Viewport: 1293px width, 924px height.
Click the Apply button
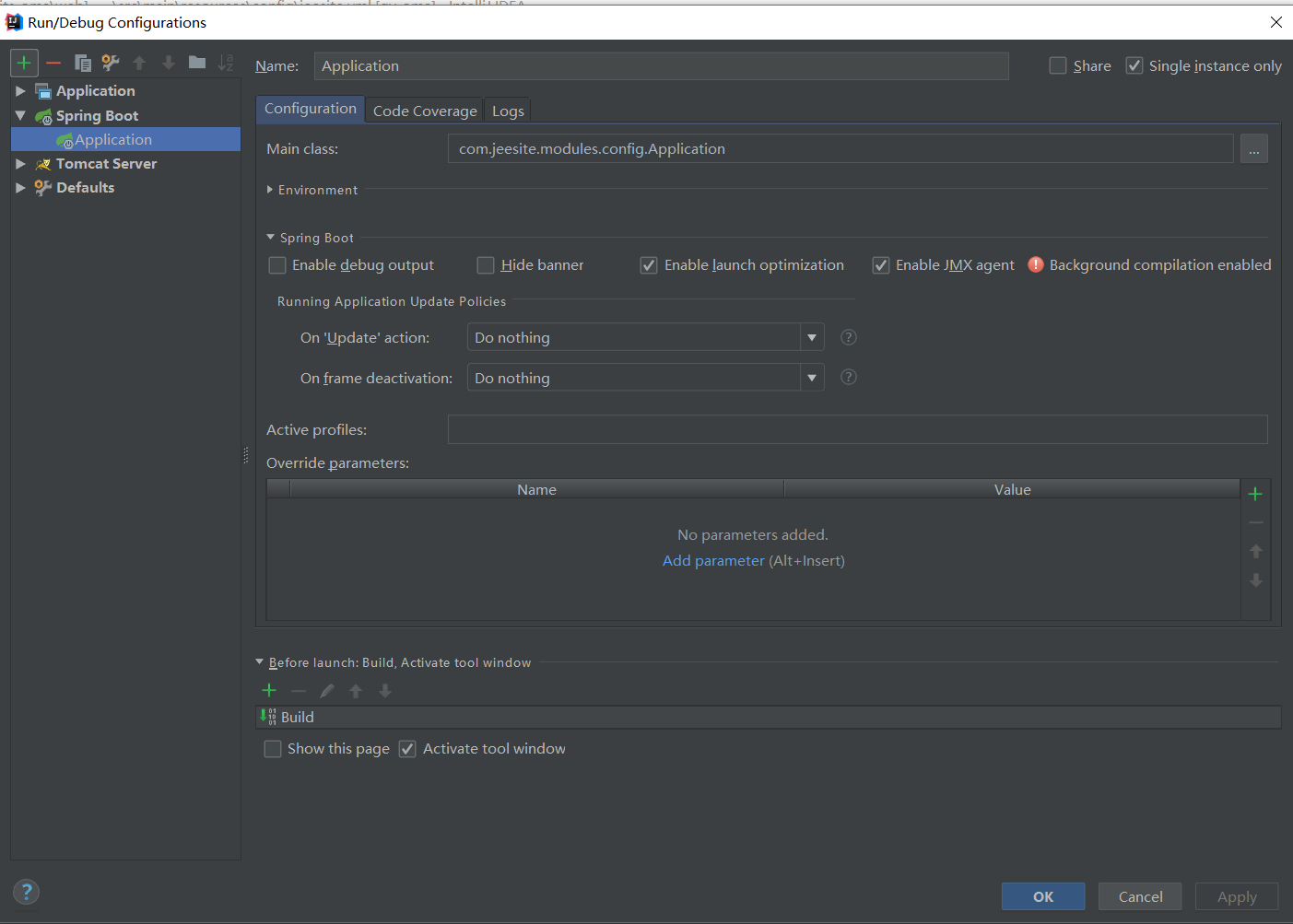pyautogui.click(x=1237, y=896)
